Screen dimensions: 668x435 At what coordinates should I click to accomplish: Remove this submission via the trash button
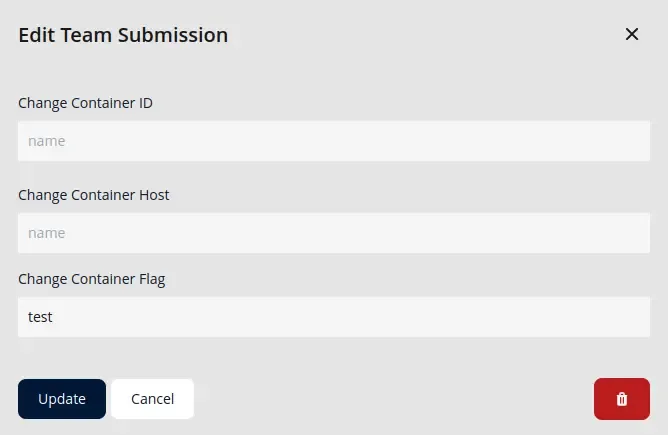point(622,399)
